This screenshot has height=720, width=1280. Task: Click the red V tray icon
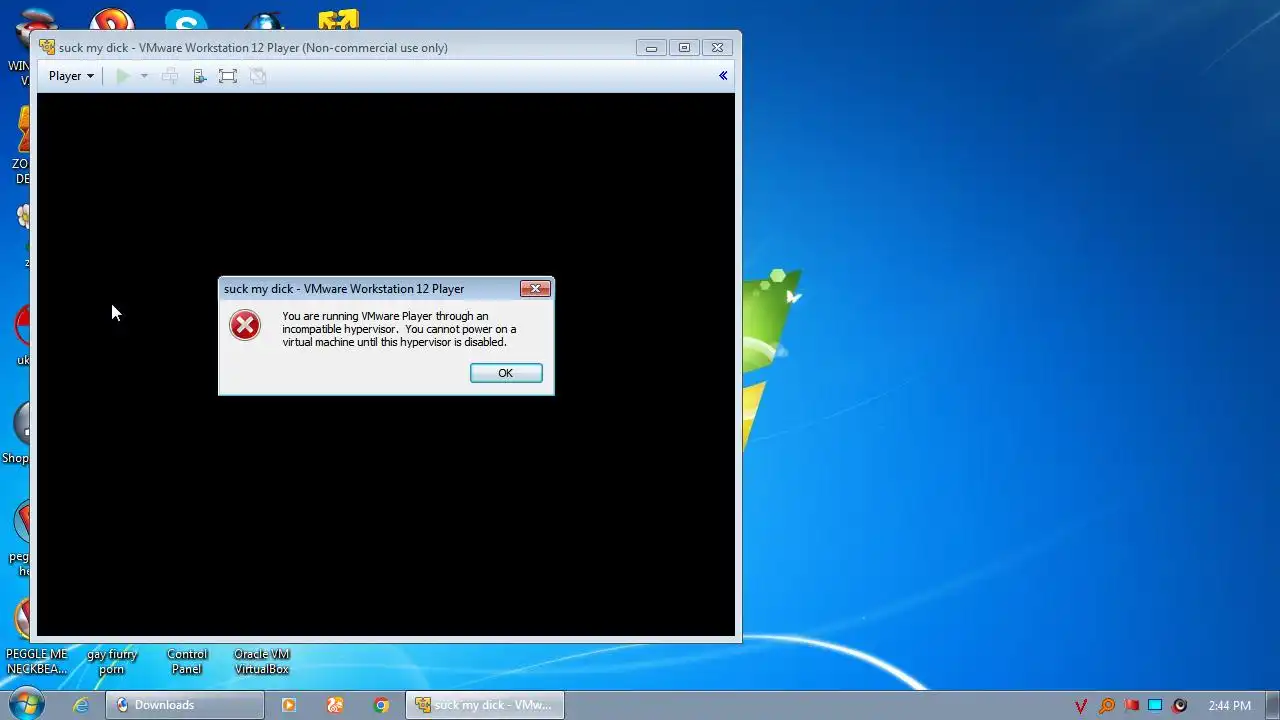point(1081,706)
